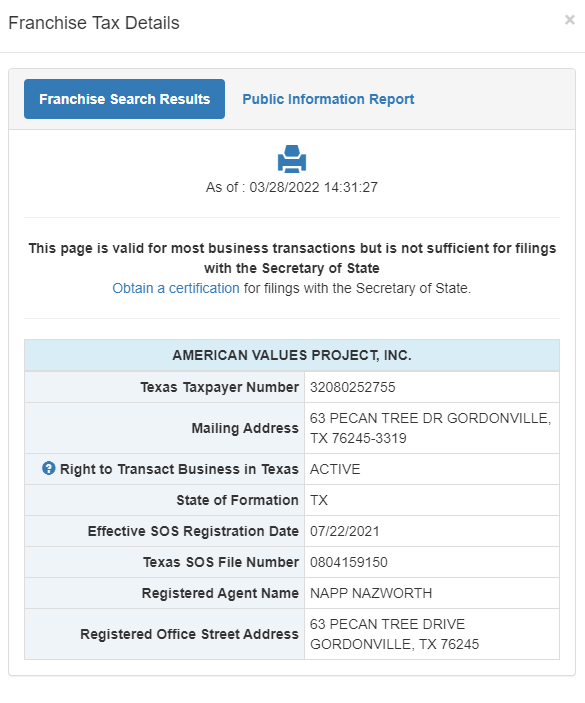Click the Right to Transact Business label

coord(179,469)
